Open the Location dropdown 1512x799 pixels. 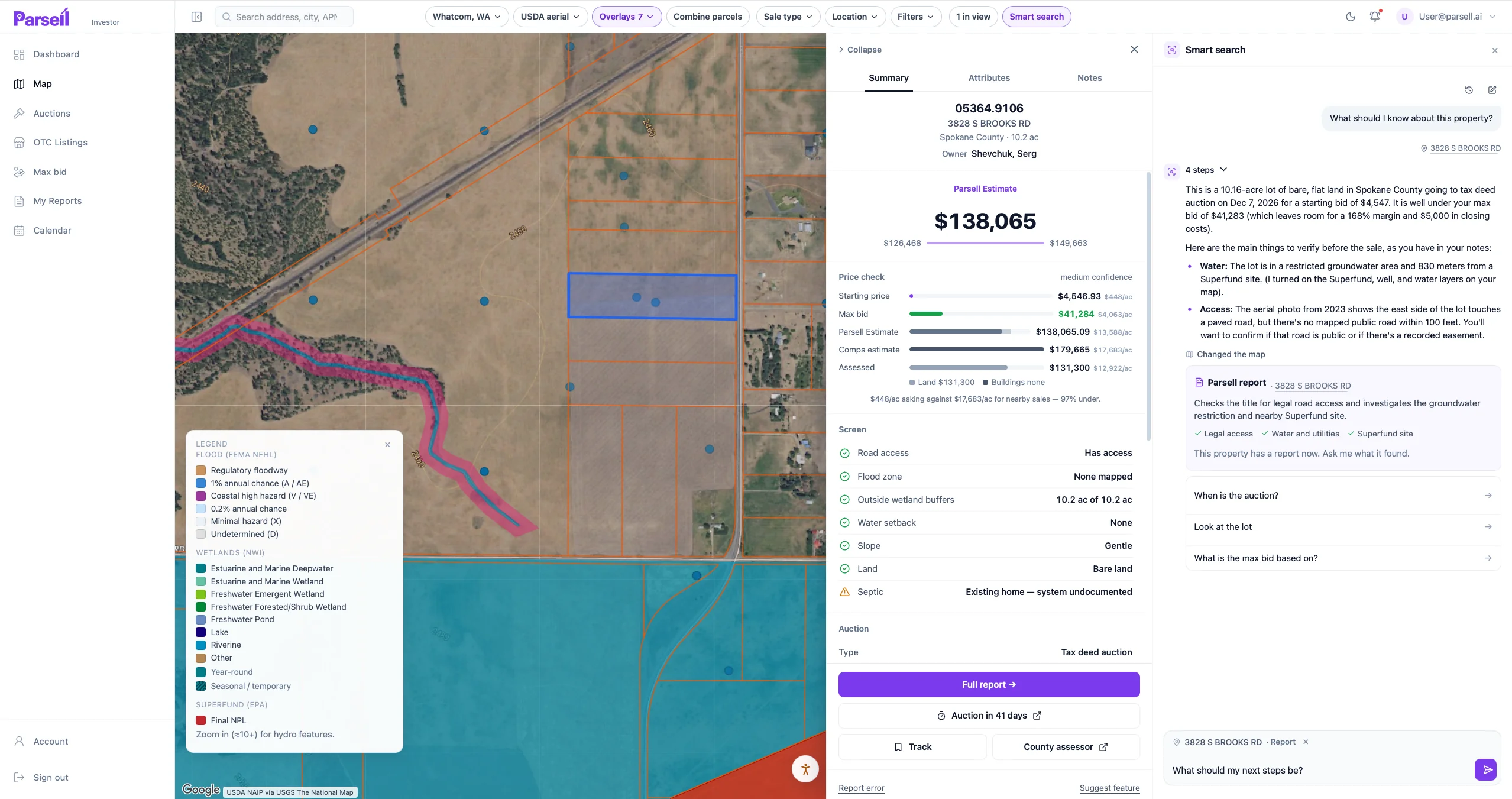tap(855, 17)
